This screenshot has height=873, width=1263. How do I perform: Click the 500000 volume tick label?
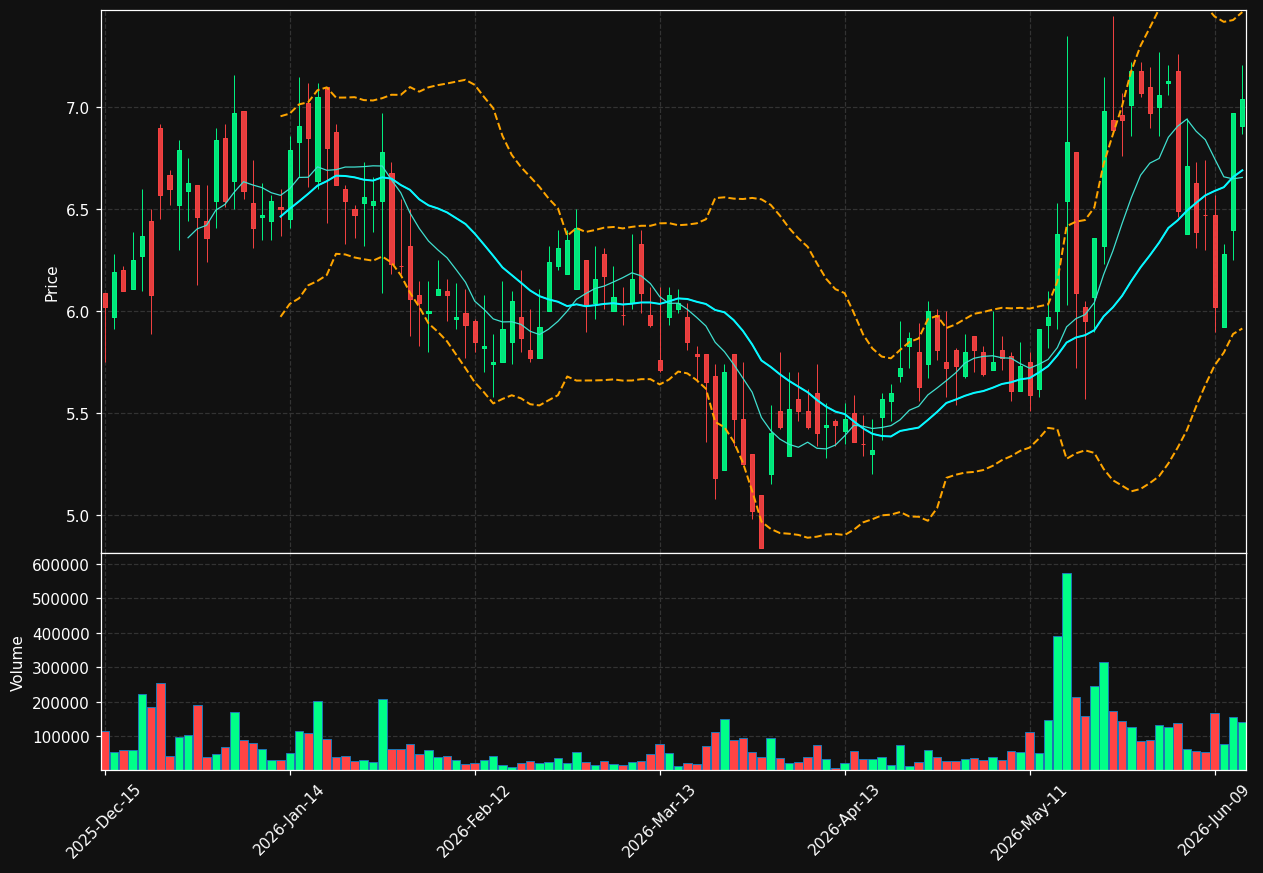point(63,599)
